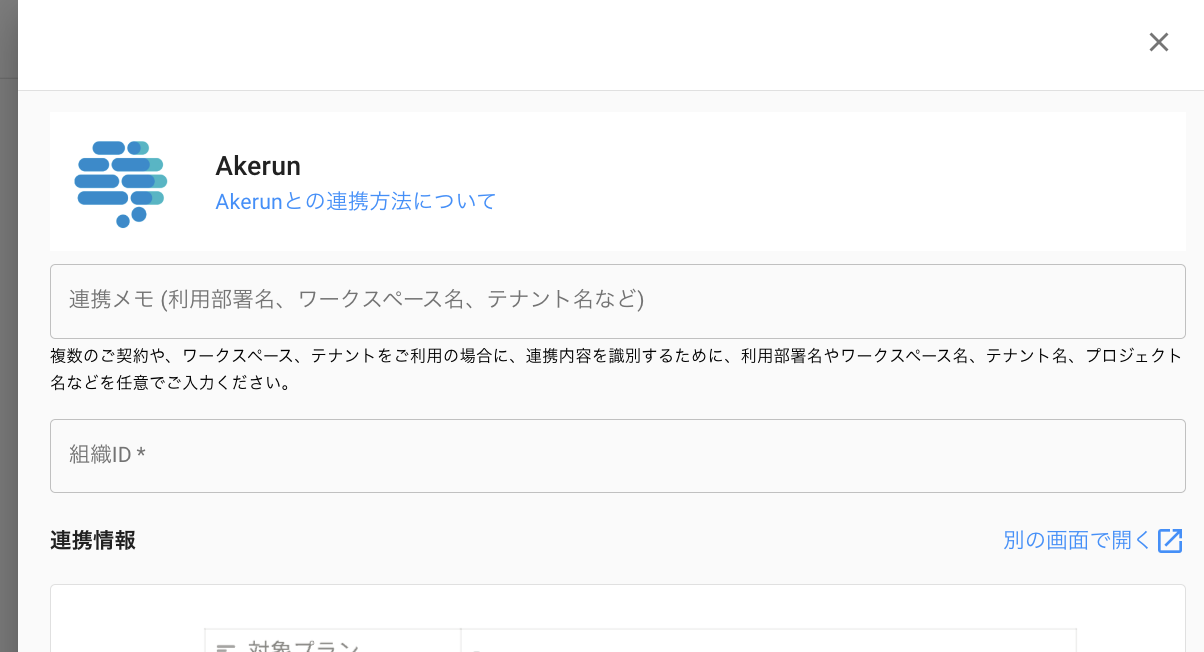Open the 別の画面で開く link text
1204x652 pixels.
[x=1077, y=541]
